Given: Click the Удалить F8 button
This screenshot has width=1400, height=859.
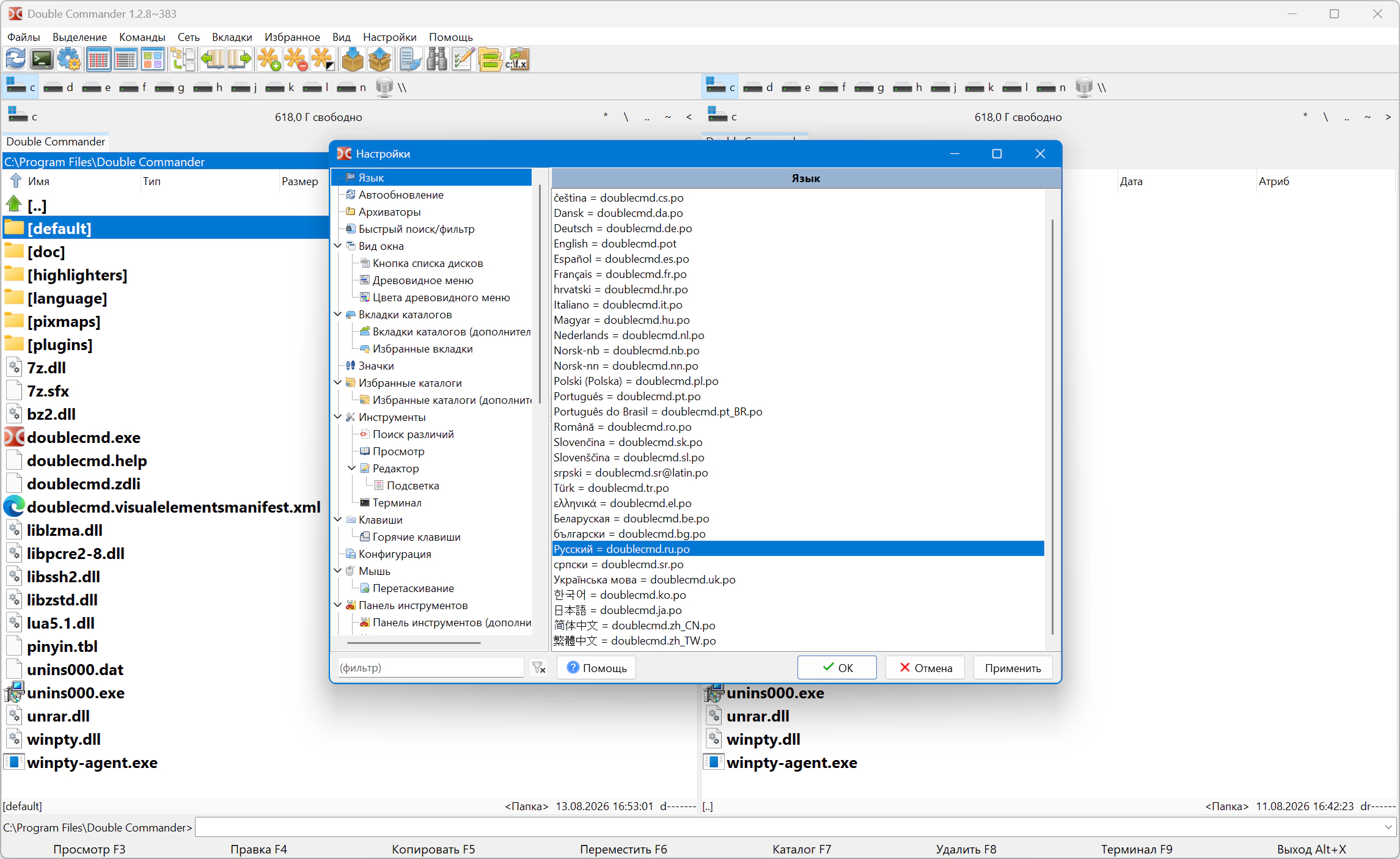Looking at the screenshot, I should click(x=966, y=849).
